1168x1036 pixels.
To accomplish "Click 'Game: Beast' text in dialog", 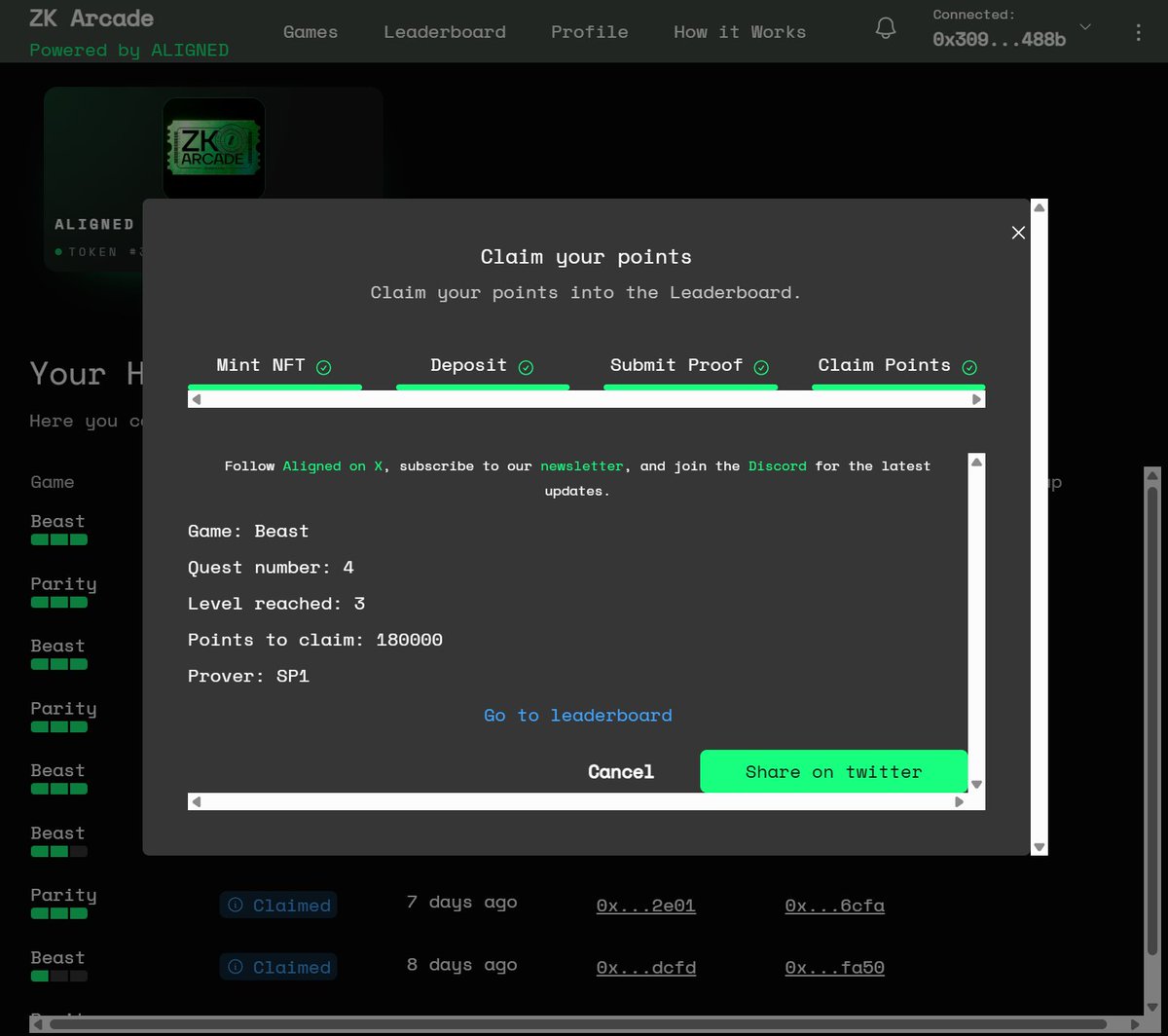I will pyautogui.click(x=248, y=532).
